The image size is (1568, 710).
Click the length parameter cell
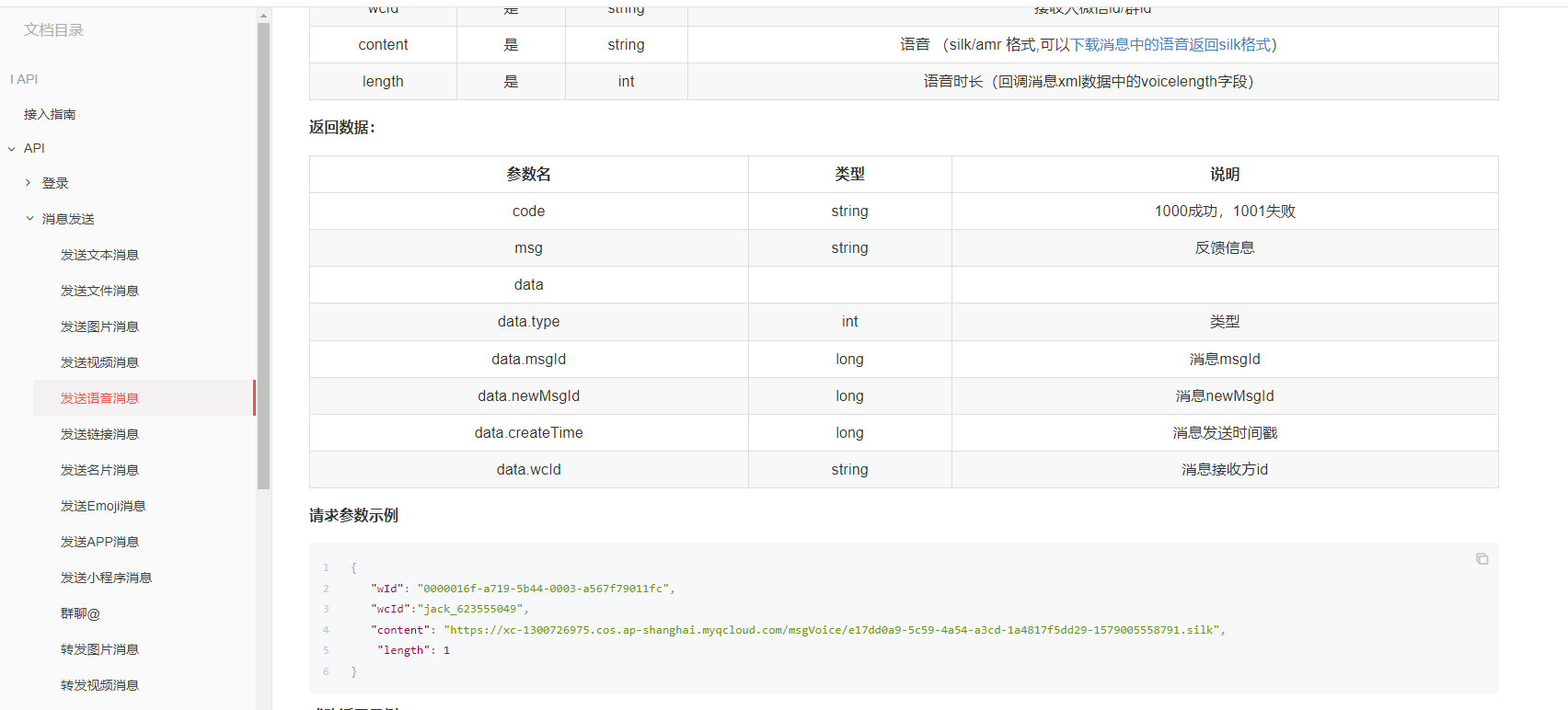[383, 81]
